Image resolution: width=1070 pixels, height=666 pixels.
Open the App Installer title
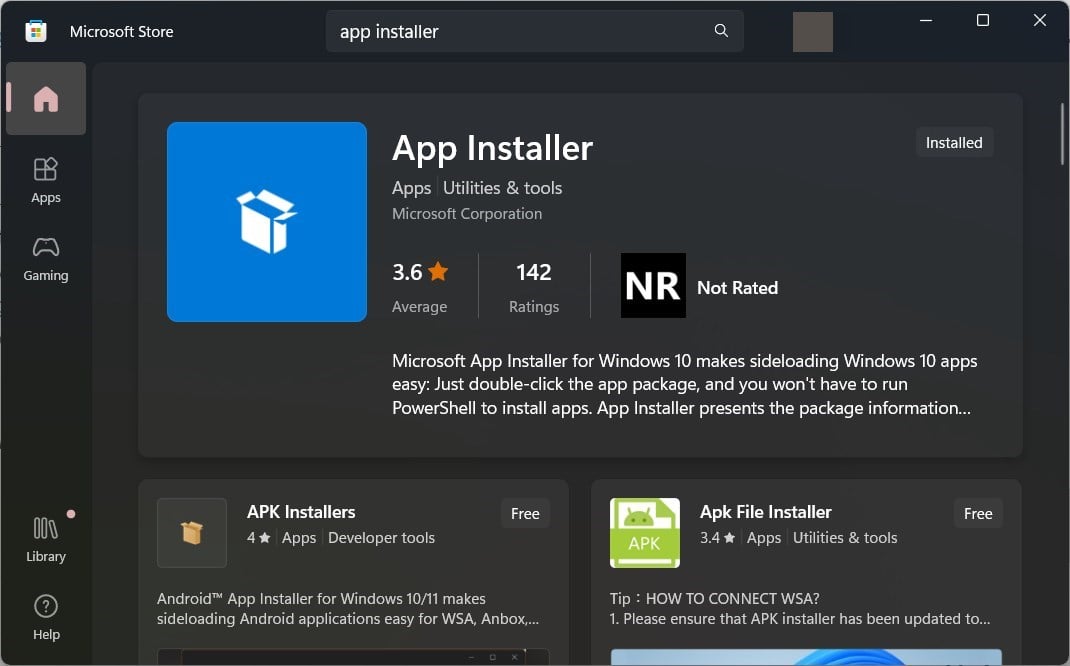click(x=492, y=148)
